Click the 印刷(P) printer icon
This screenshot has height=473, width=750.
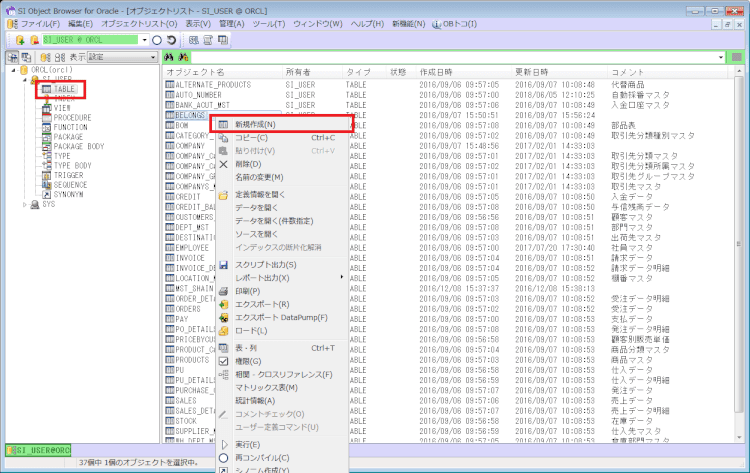223,291
